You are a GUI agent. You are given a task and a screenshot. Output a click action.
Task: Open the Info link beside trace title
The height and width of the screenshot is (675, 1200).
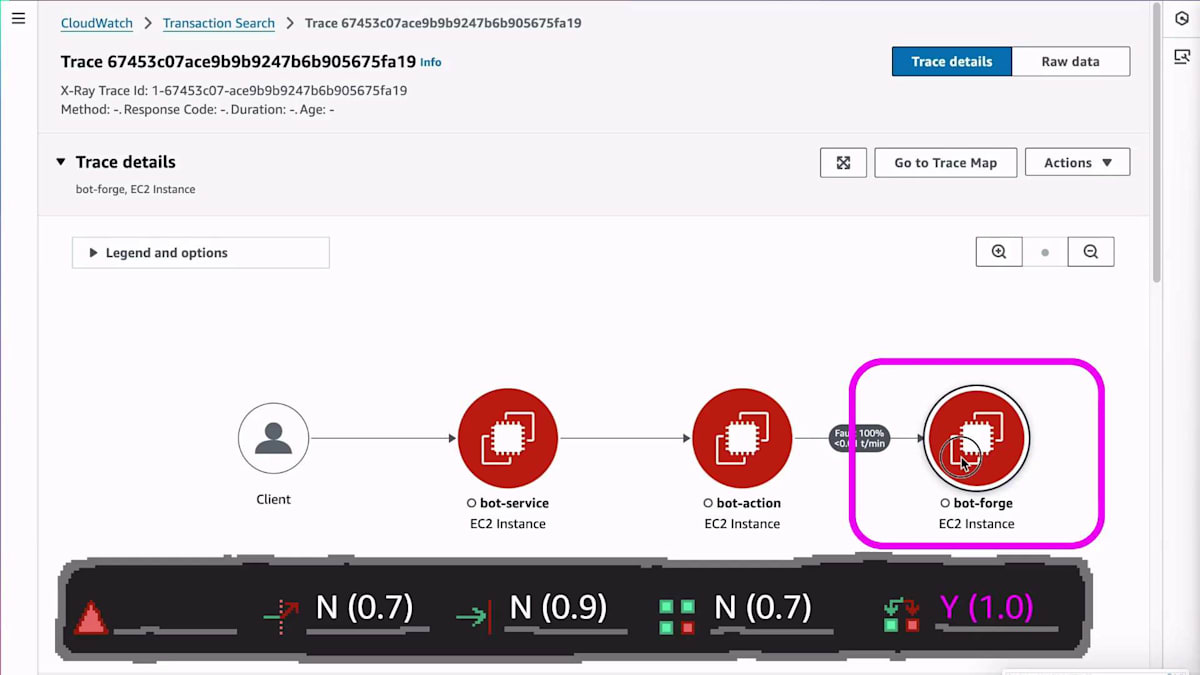[x=431, y=62]
